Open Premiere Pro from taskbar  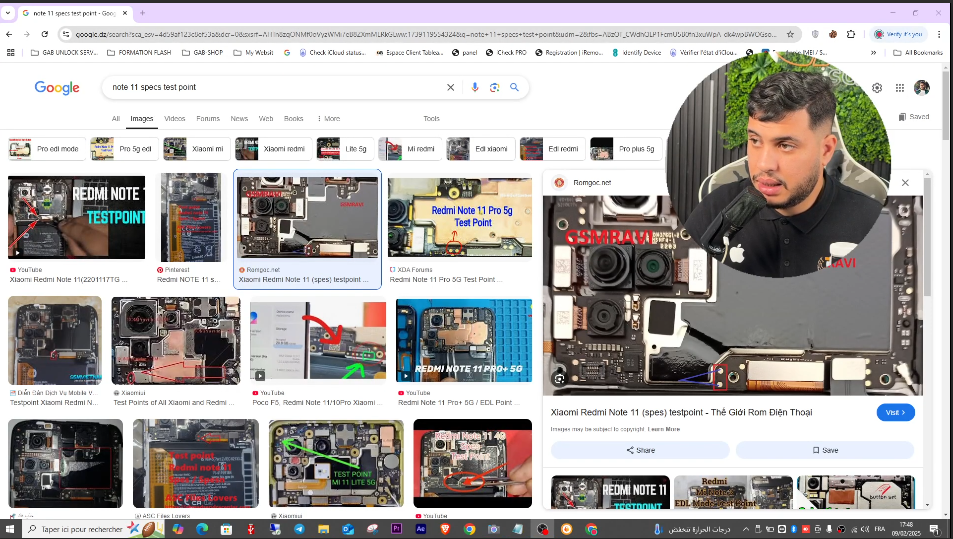(x=396, y=529)
